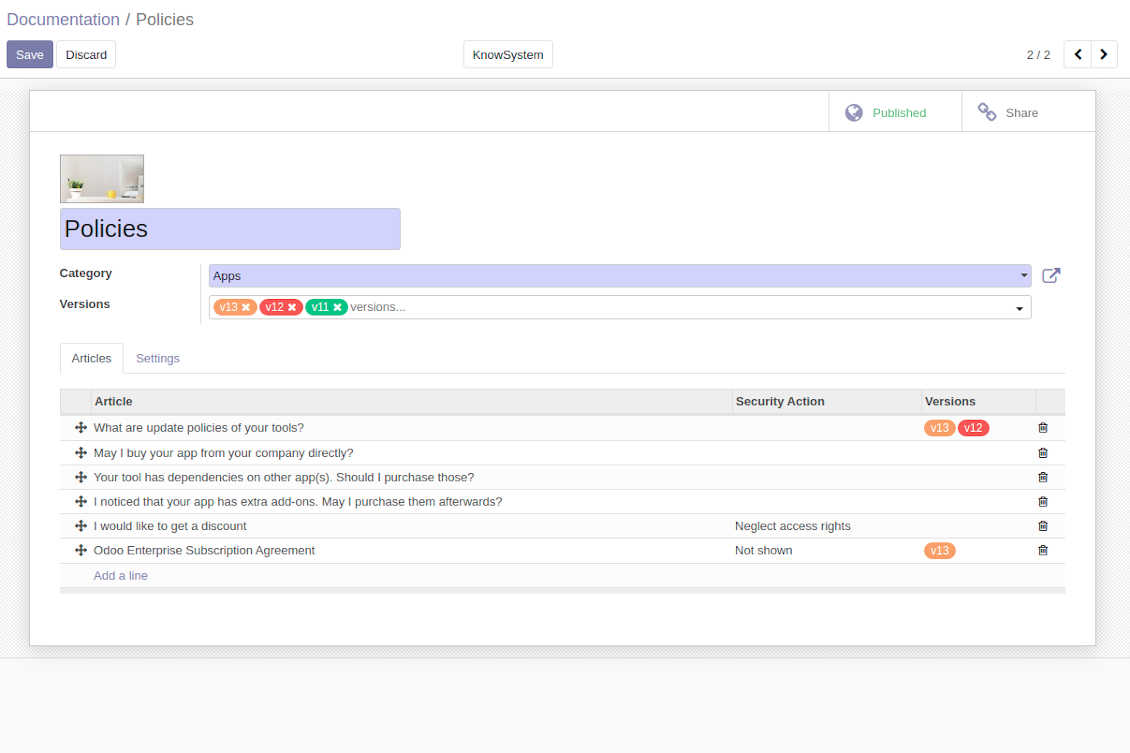
Task: Expand the Versions tag dropdown arrow
Action: click(x=1019, y=308)
